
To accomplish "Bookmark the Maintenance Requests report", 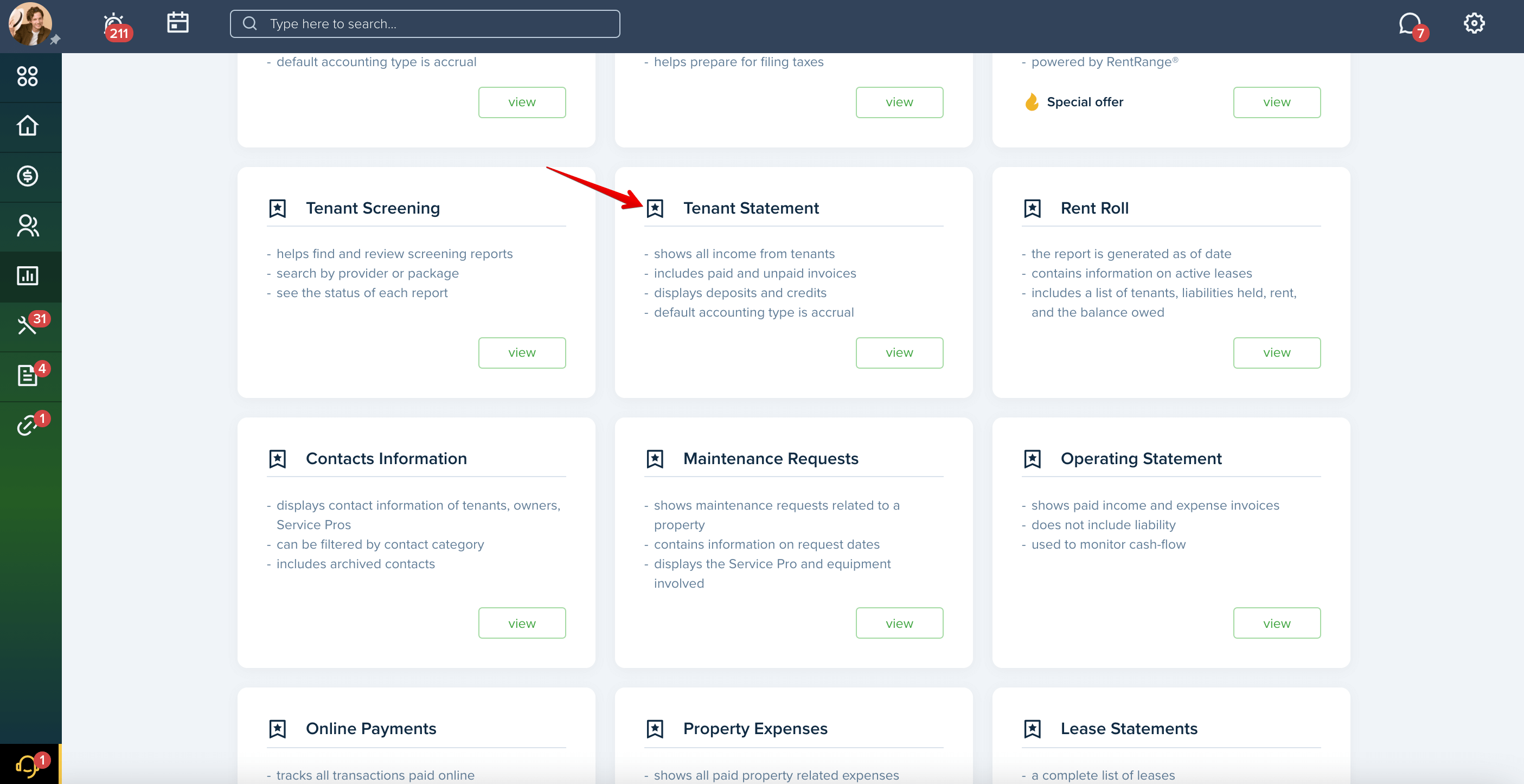I will point(655,459).
